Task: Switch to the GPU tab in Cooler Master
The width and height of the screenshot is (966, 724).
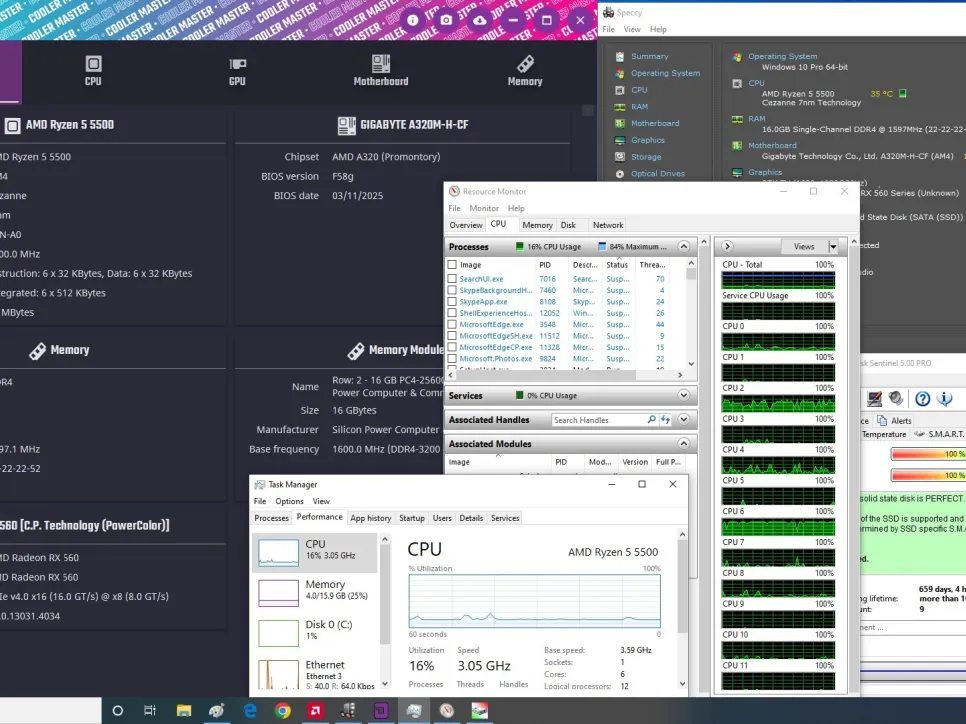Action: point(237,71)
